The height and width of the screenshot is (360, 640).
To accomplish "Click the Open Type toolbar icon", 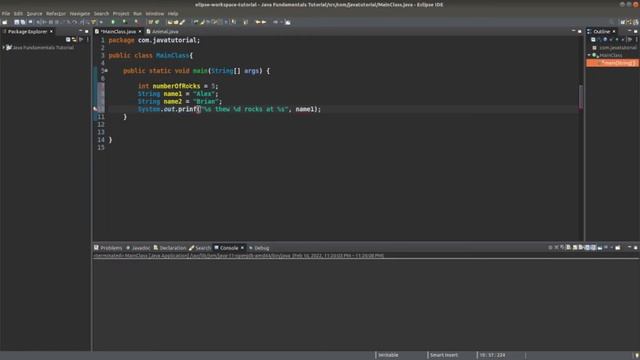I will pos(170,22).
